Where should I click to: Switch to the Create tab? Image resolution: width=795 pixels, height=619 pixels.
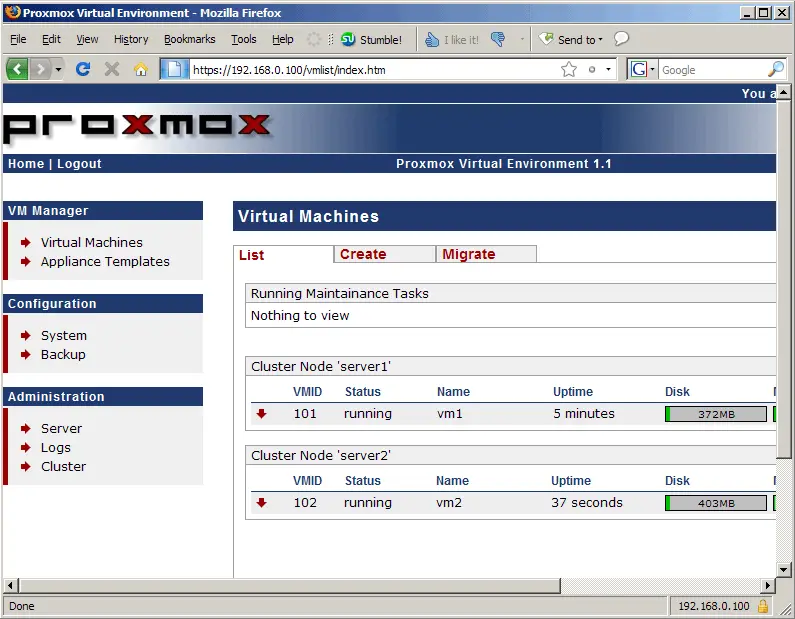[x=363, y=254]
